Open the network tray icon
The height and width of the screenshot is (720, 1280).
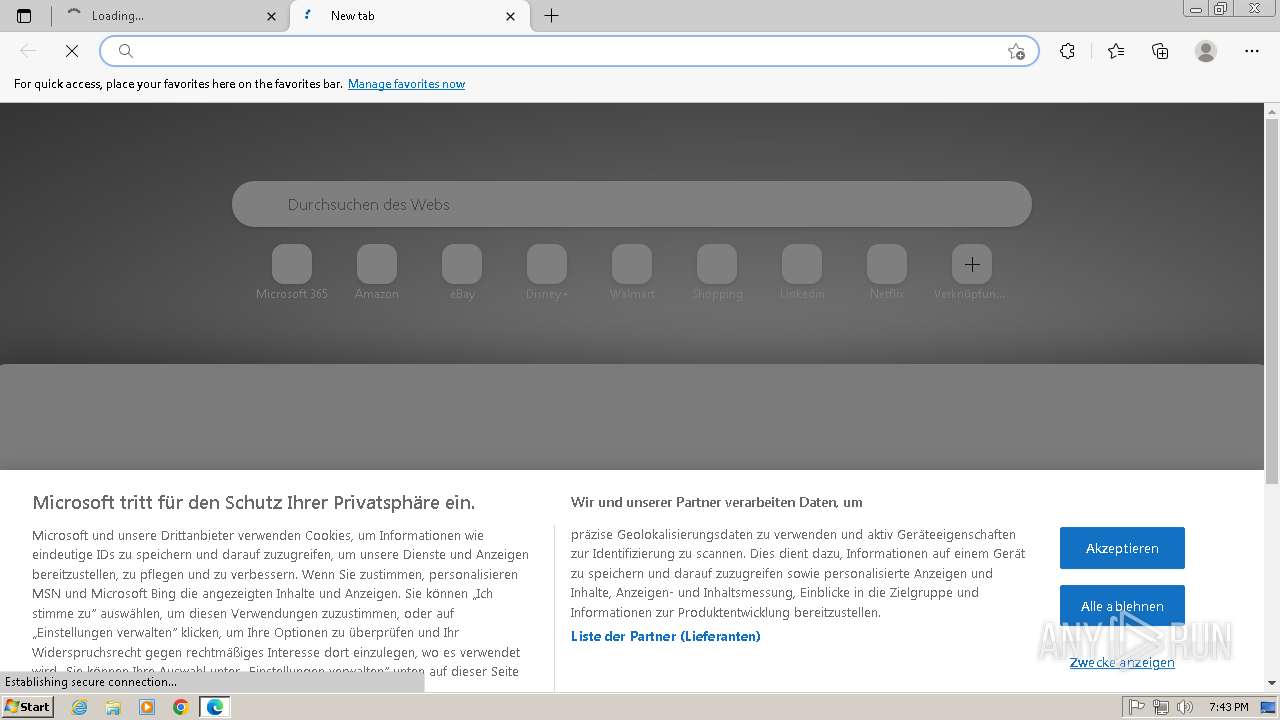1160,707
